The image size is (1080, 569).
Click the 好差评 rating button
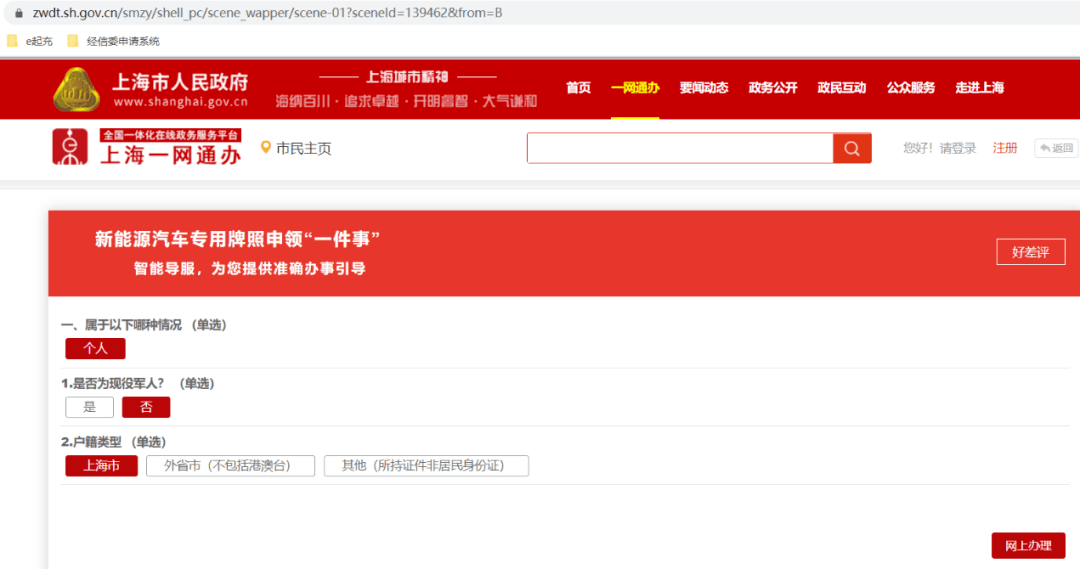point(1030,252)
